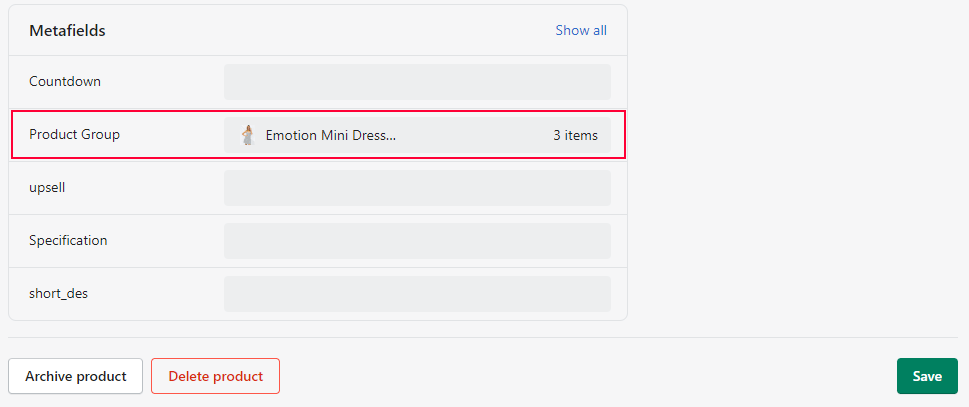The image size is (969, 407).
Task: Click the Specification metafield input
Action: [x=417, y=241]
